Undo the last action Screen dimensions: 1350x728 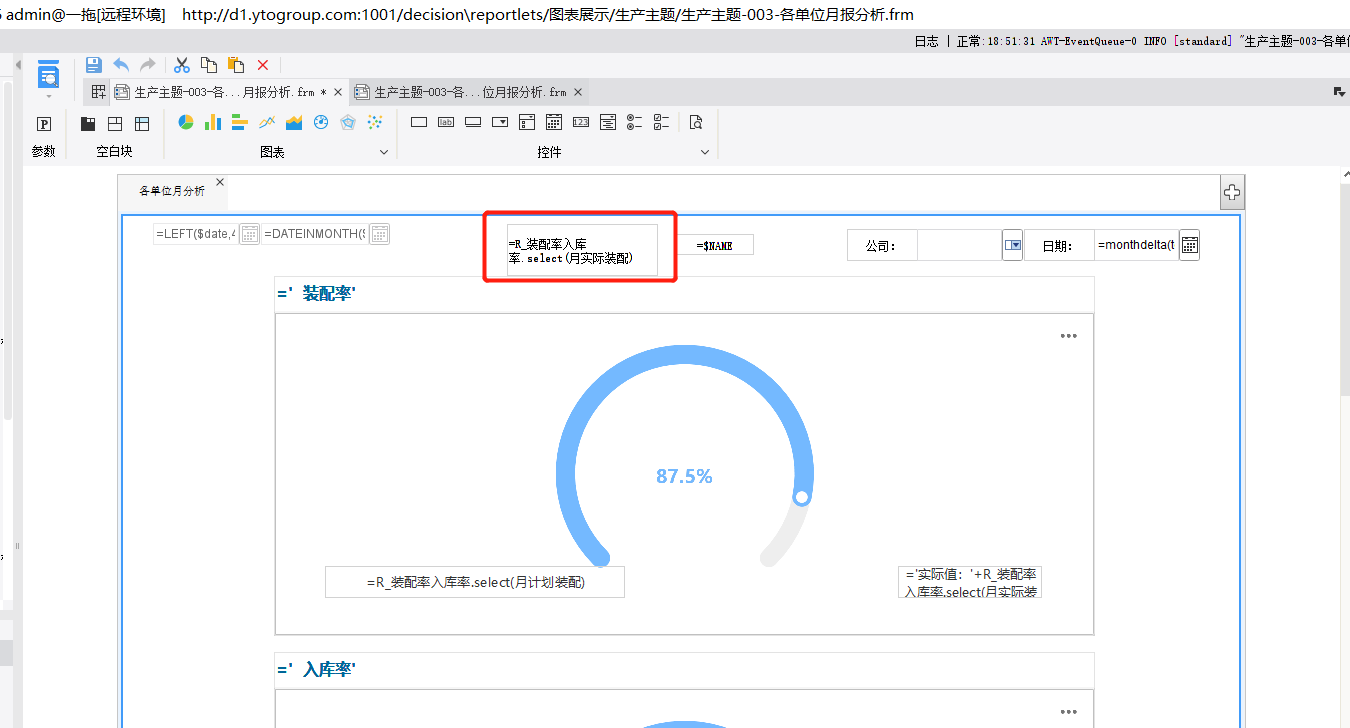121,65
